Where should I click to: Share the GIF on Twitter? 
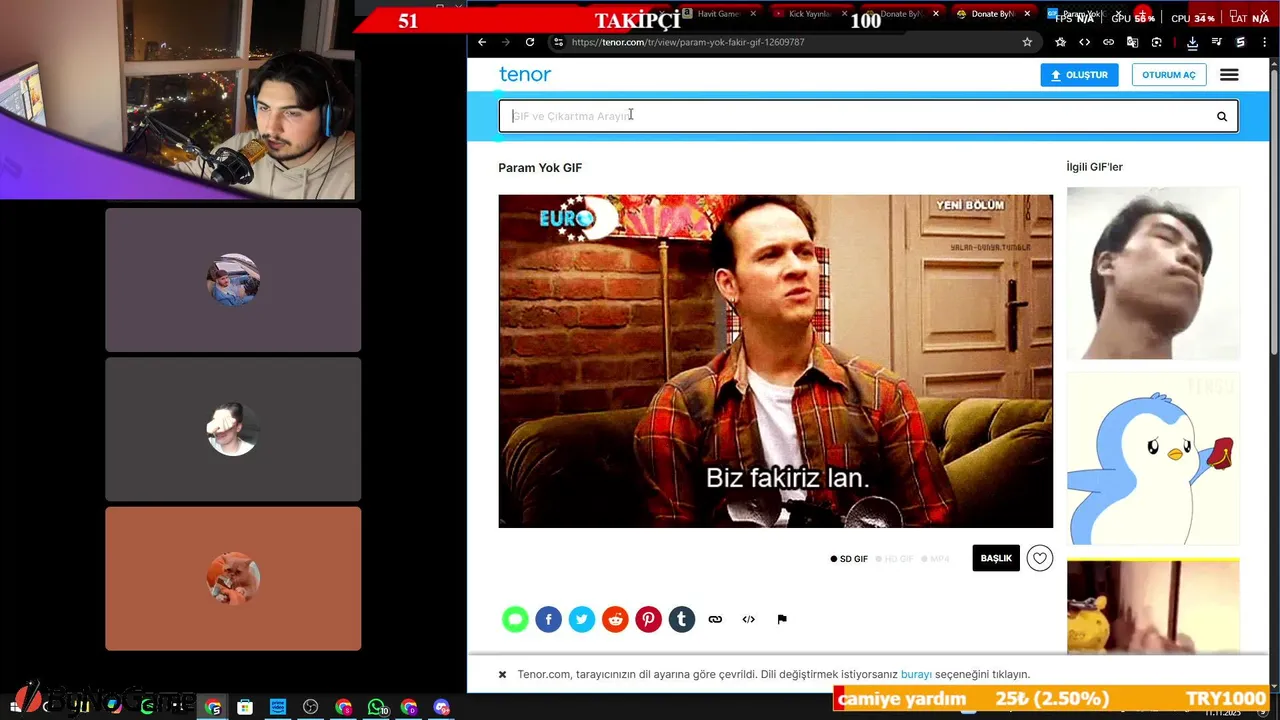pyautogui.click(x=582, y=620)
